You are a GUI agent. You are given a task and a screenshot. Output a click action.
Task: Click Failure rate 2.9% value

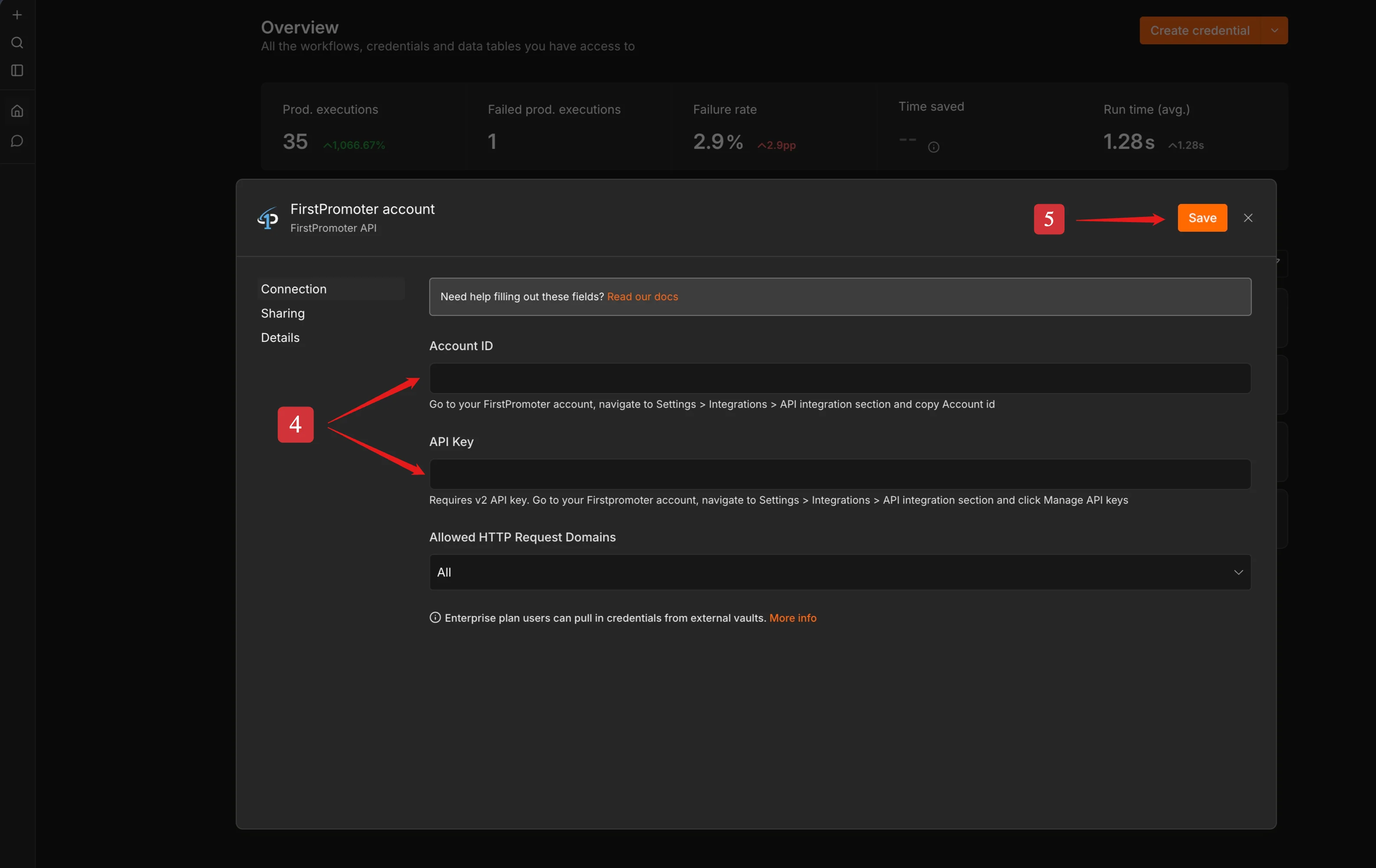pyautogui.click(x=717, y=142)
